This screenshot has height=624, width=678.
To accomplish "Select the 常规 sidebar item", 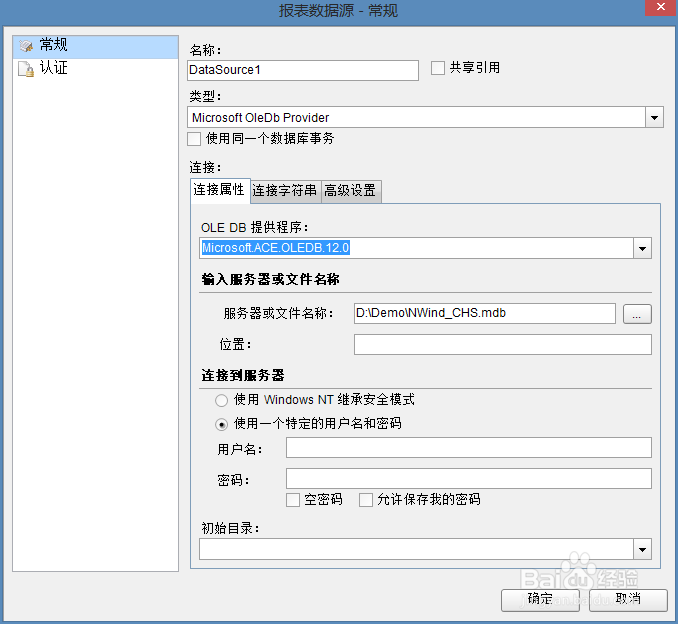I will 96,47.
